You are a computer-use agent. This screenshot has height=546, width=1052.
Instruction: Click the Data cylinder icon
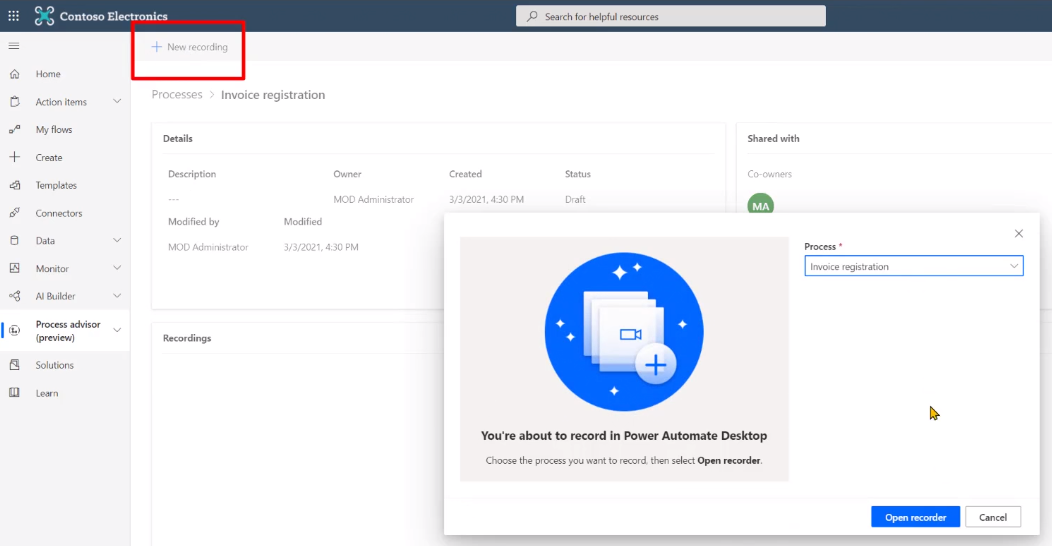[15, 240]
